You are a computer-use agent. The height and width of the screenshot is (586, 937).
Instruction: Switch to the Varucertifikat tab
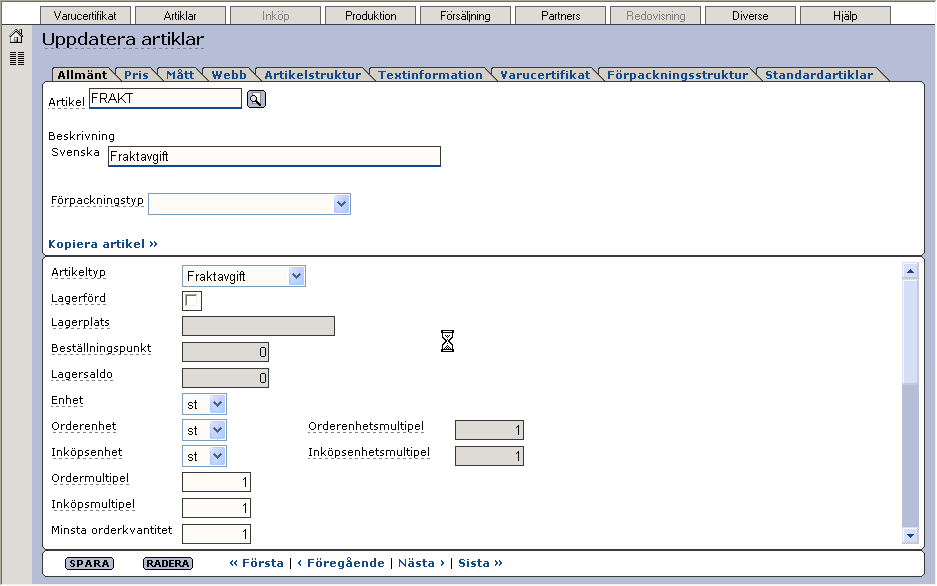click(x=545, y=75)
